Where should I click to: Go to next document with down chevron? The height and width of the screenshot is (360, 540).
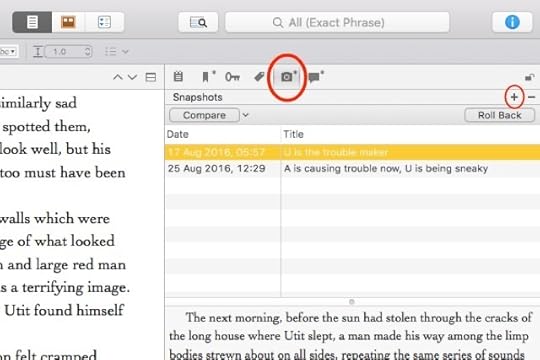click(133, 77)
